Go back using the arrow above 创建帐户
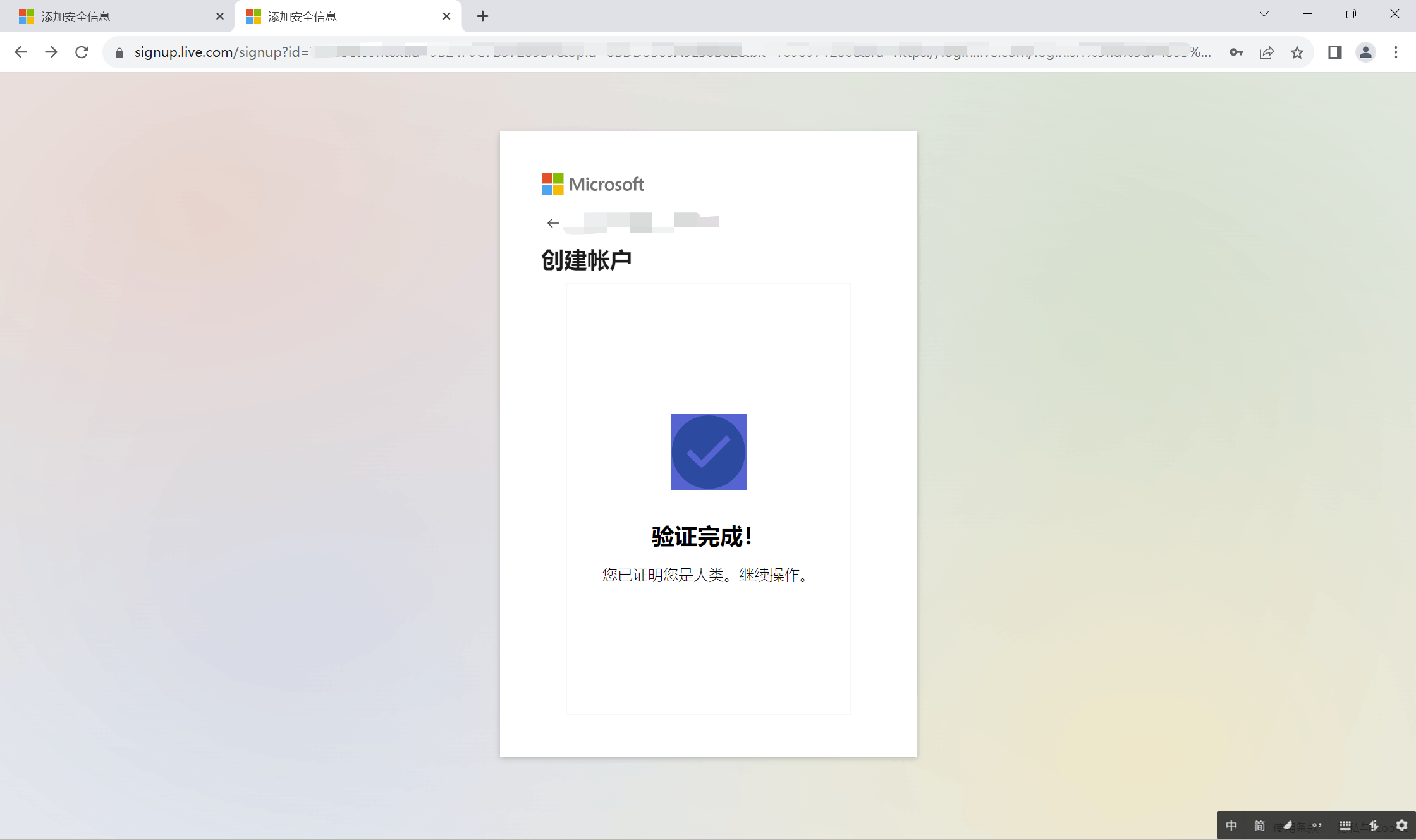This screenshot has height=840, width=1416. pos(553,223)
